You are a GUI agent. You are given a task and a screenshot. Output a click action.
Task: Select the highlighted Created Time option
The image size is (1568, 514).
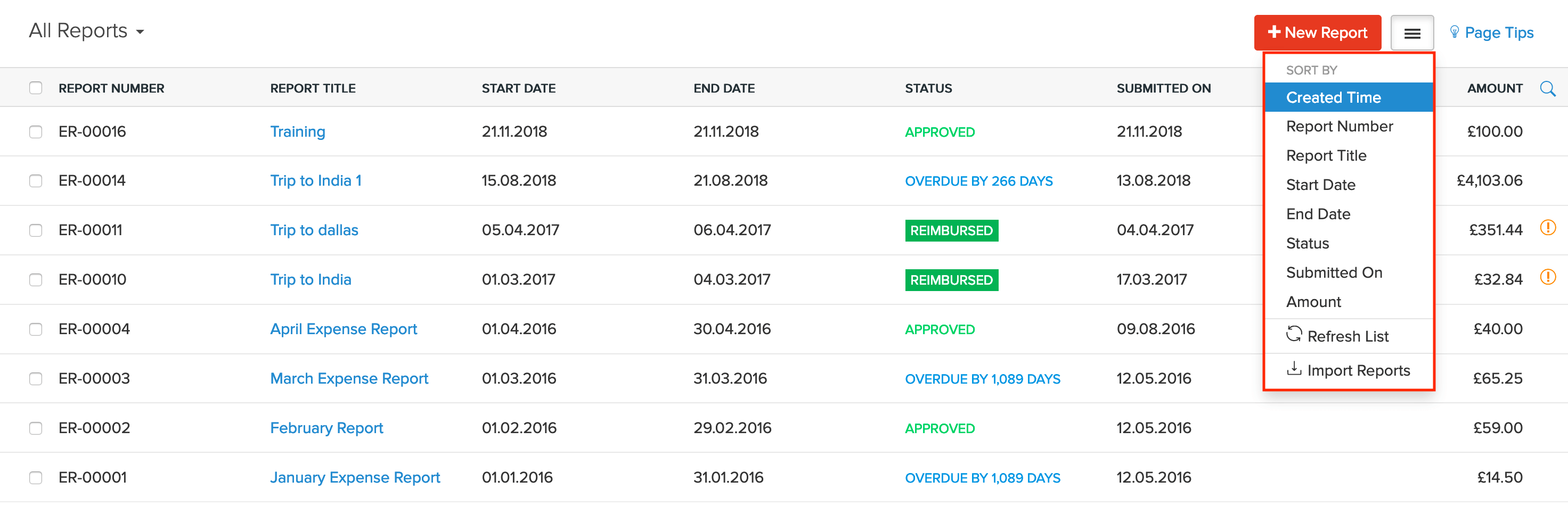pyautogui.click(x=1334, y=97)
